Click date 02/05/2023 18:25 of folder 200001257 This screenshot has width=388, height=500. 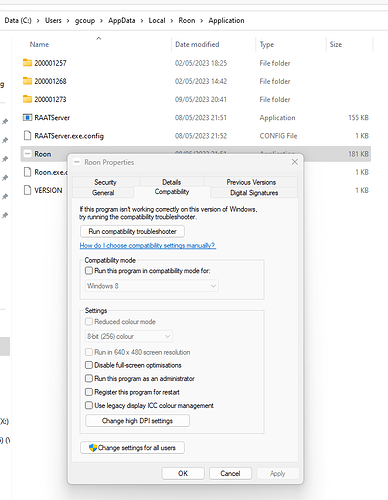(x=201, y=63)
